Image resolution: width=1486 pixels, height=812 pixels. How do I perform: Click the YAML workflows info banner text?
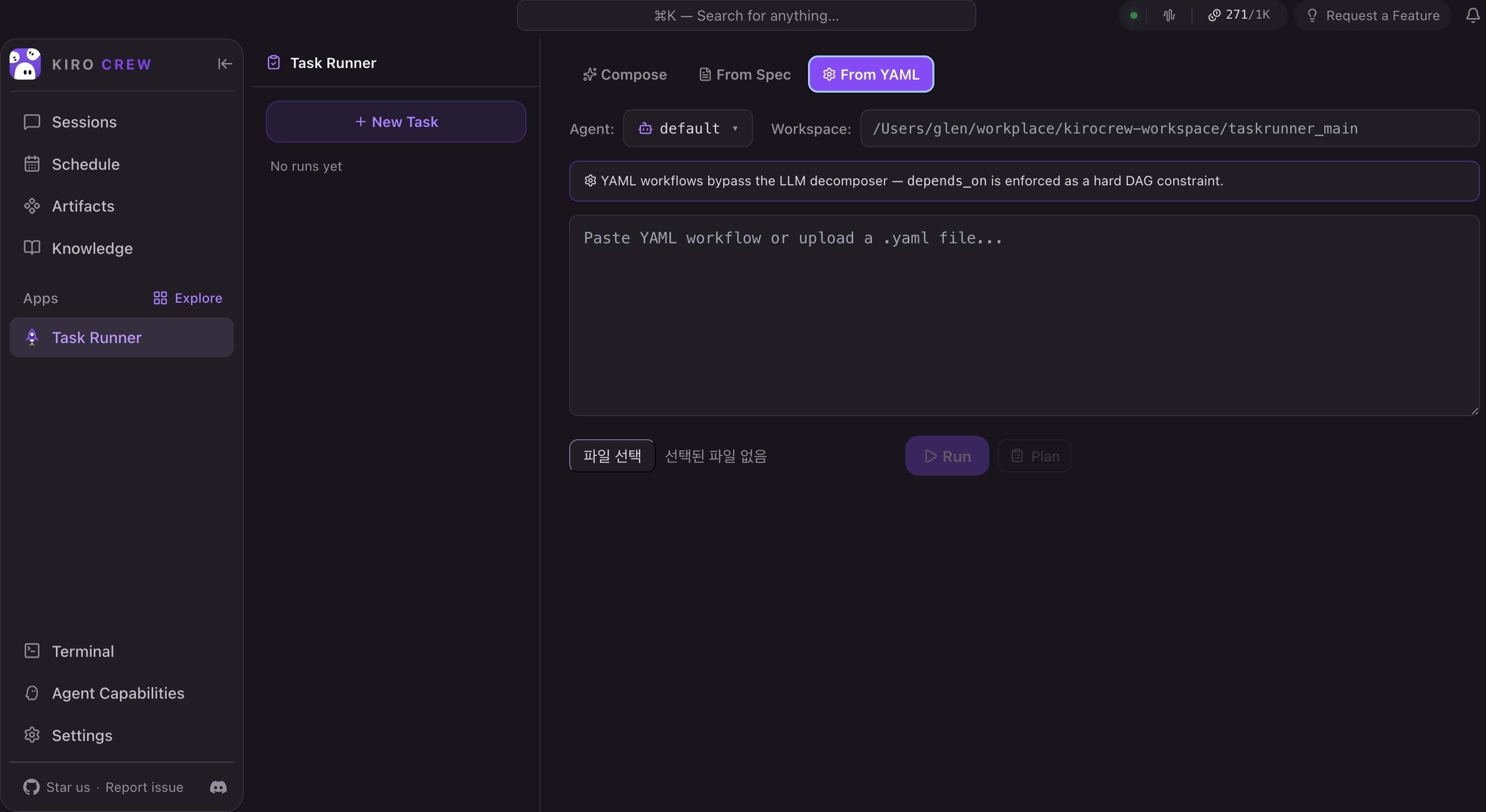(912, 181)
